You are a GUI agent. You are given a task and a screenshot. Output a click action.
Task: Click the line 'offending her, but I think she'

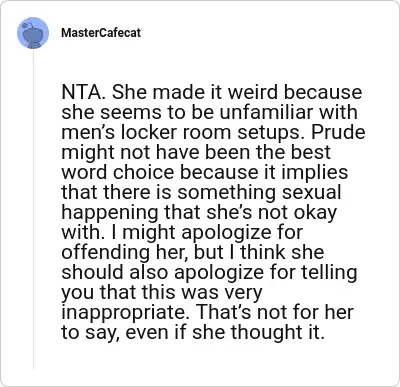click(193, 253)
